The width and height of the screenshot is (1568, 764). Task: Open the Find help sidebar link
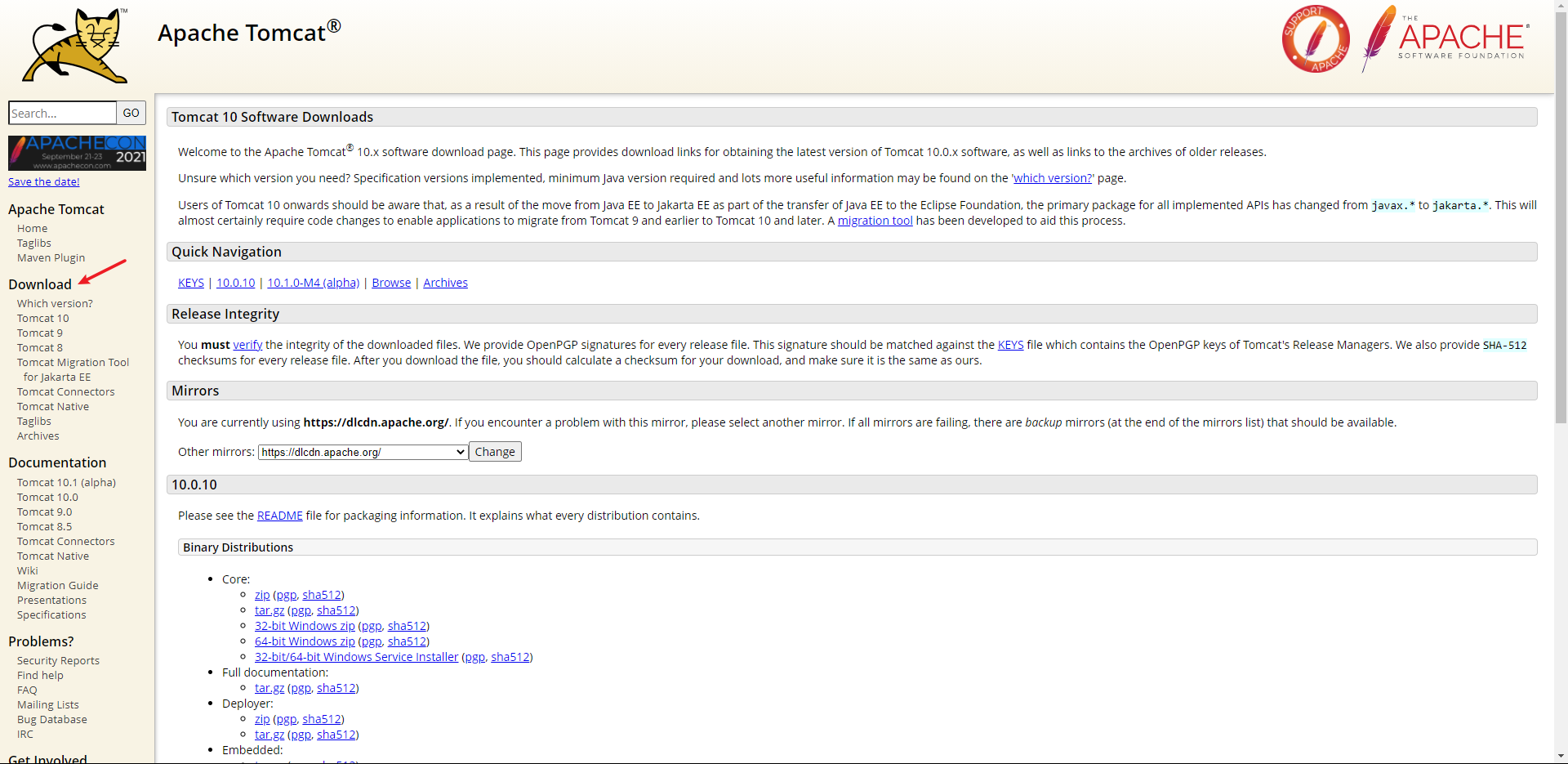pos(40,676)
